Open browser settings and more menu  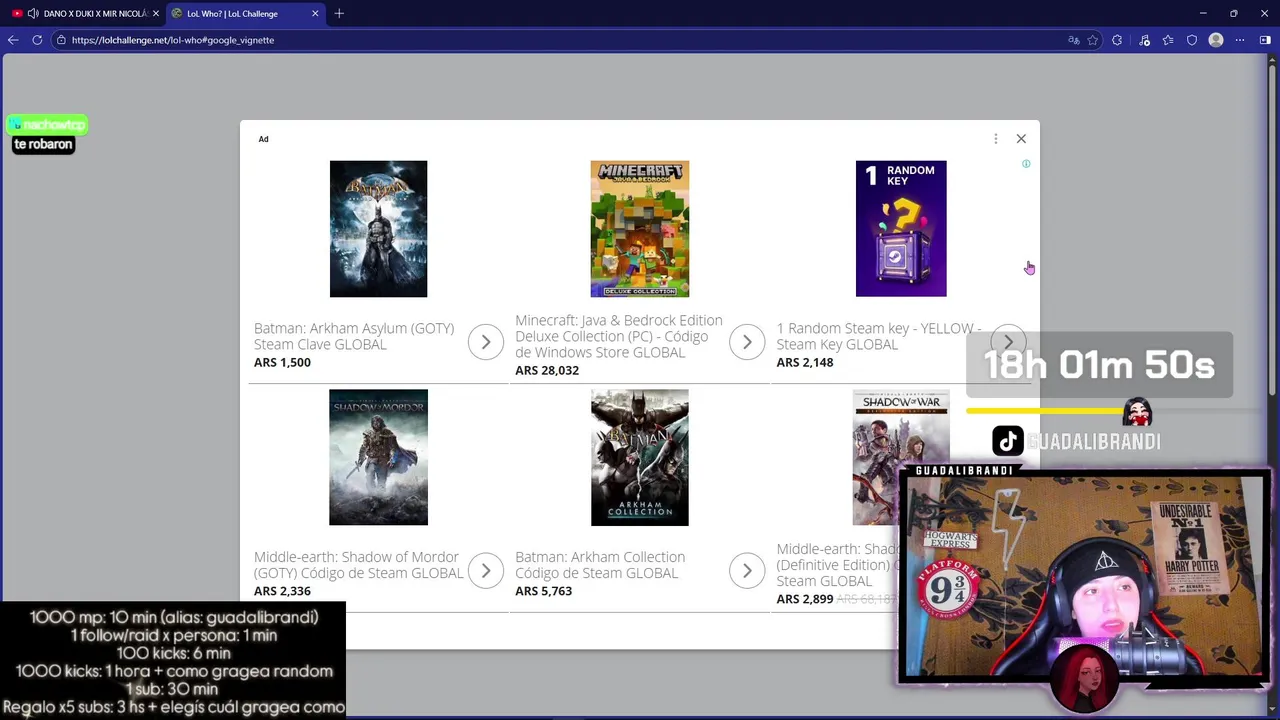1240,40
